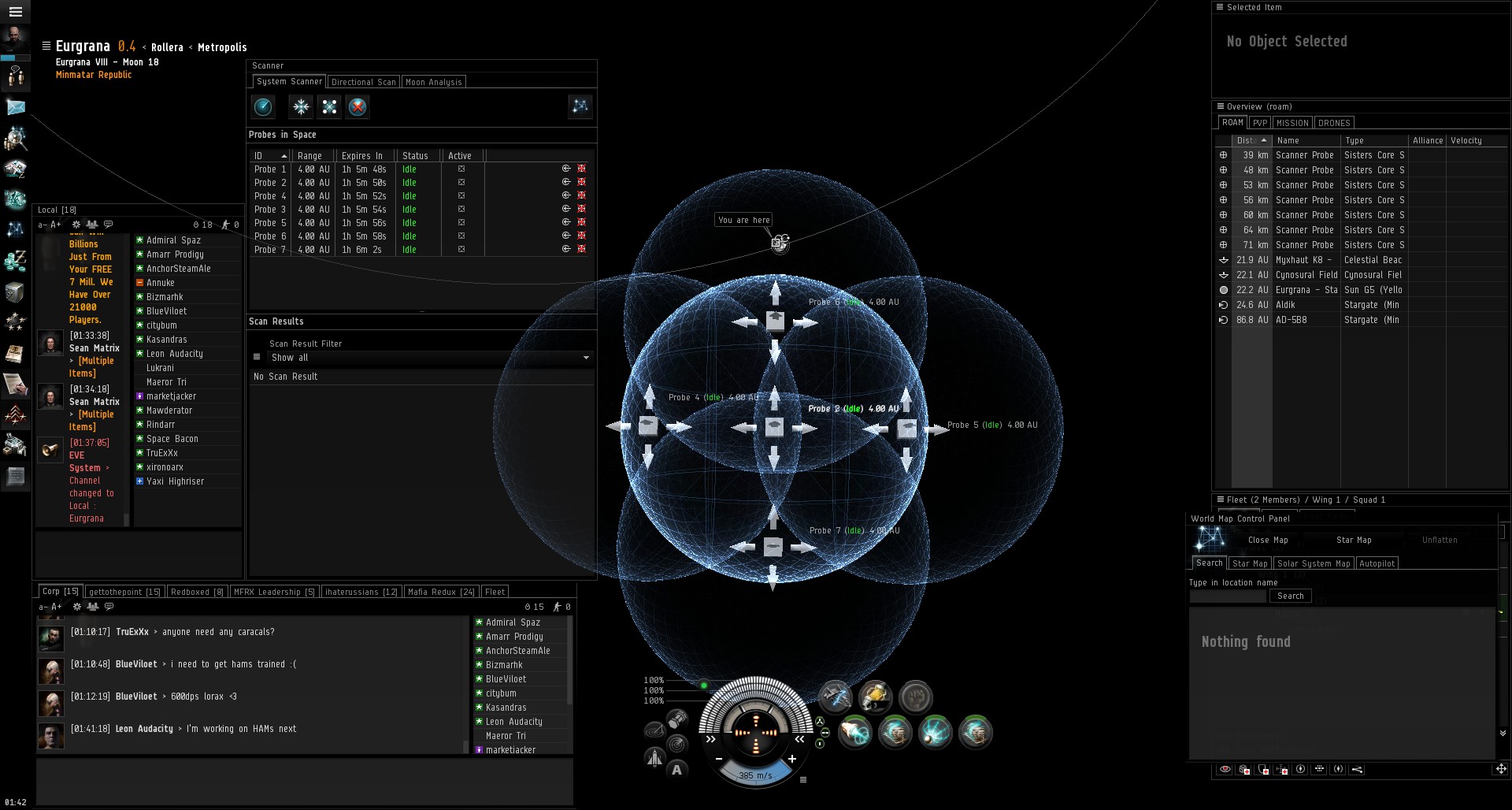Open the HUD options menu icon
Viewport: 1512px width, 810px height.
(803, 780)
